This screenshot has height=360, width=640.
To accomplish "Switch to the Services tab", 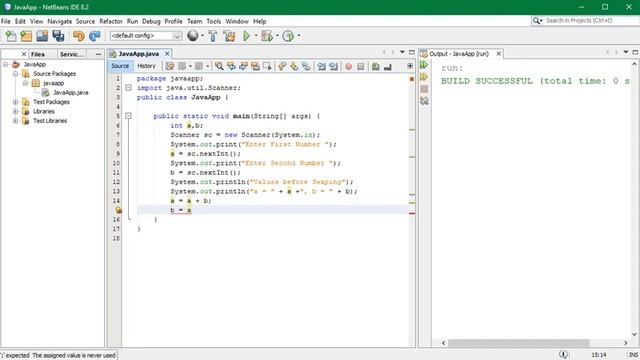I will point(71,54).
